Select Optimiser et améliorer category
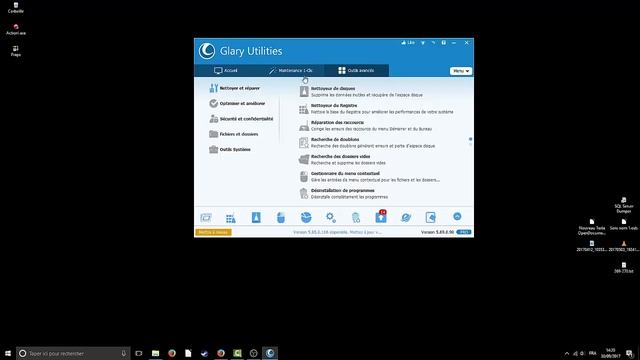 pos(237,104)
